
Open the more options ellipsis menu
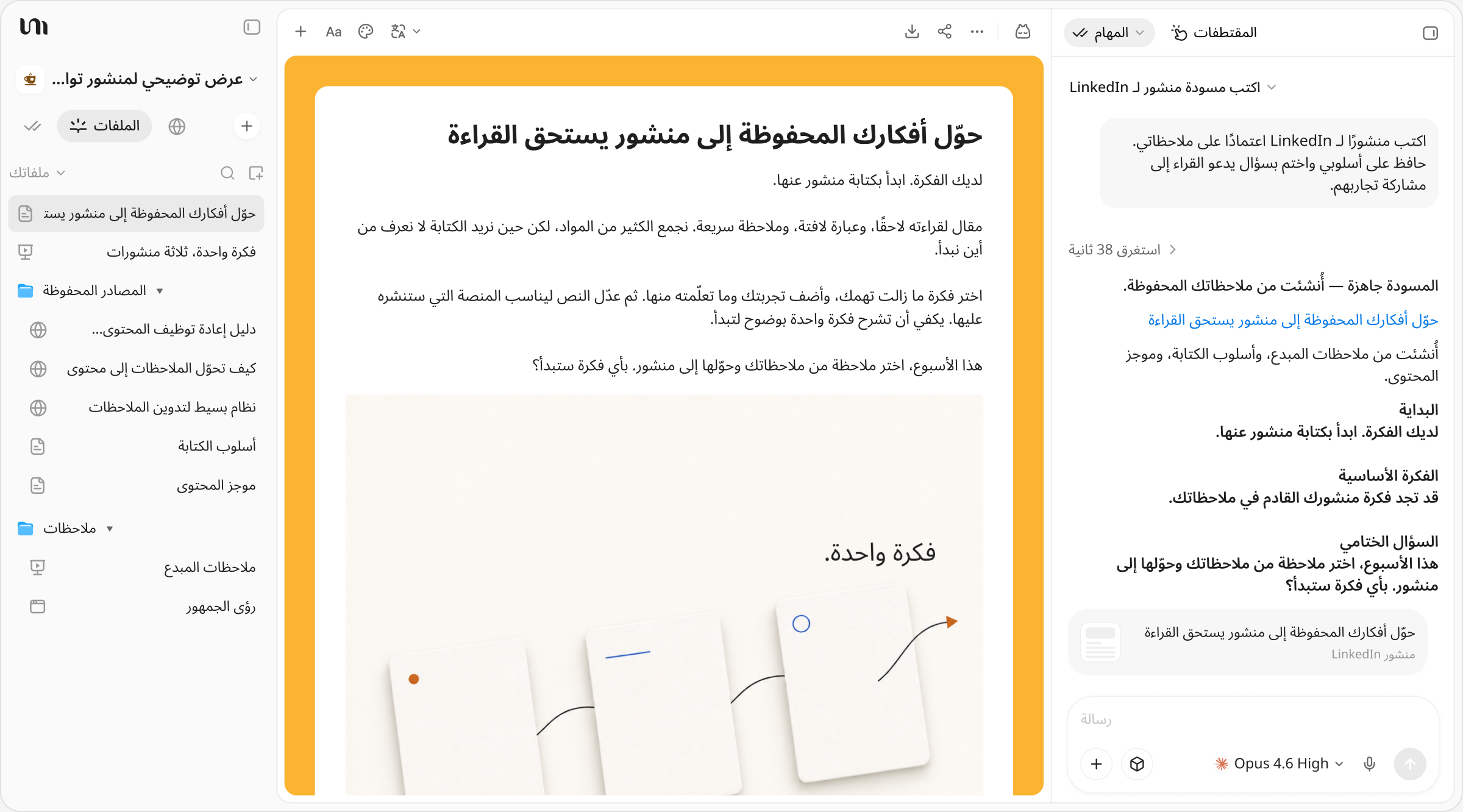[977, 32]
